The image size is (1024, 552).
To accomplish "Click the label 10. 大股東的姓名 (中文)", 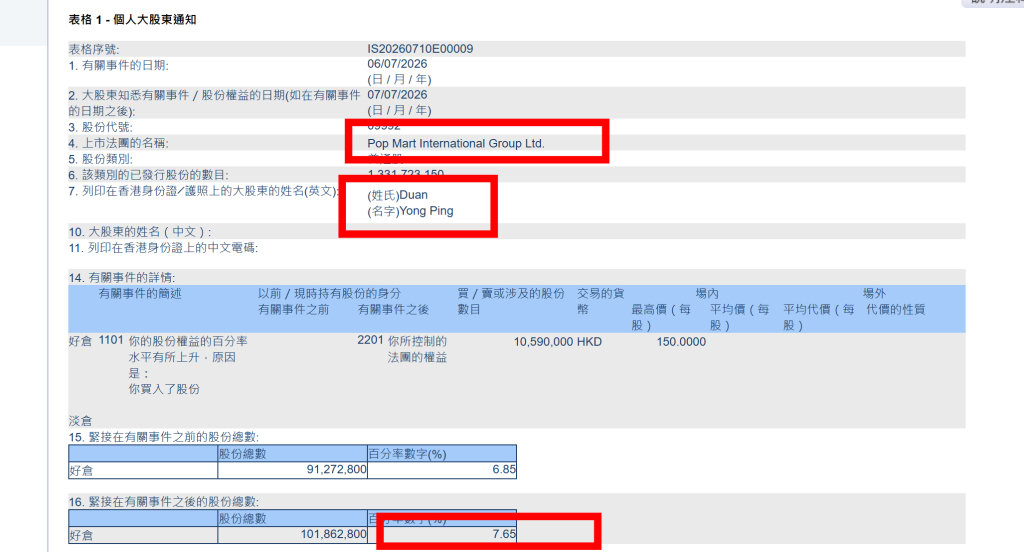I will [x=140, y=232].
